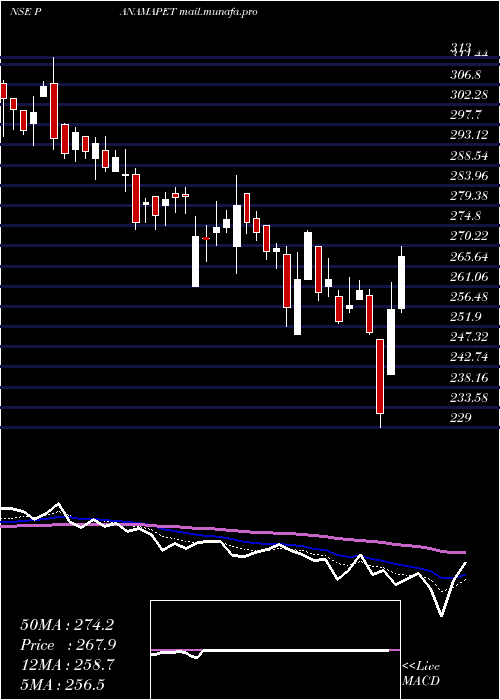Click the 238.16 price axis label
The height and width of the screenshot is (700, 500).
(468, 378)
